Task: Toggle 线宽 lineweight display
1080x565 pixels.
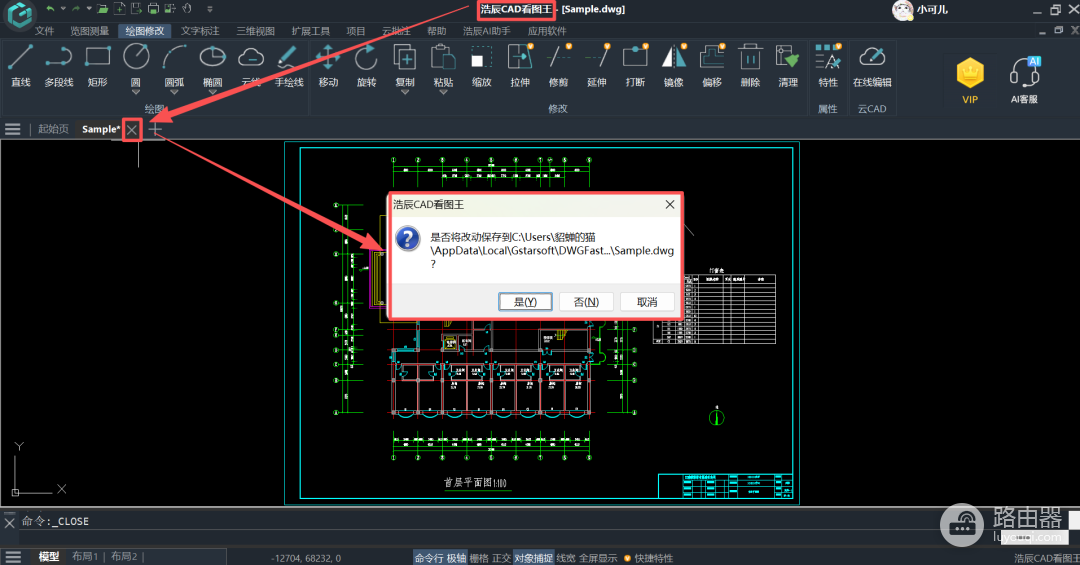Action: pyautogui.click(x=566, y=558)
